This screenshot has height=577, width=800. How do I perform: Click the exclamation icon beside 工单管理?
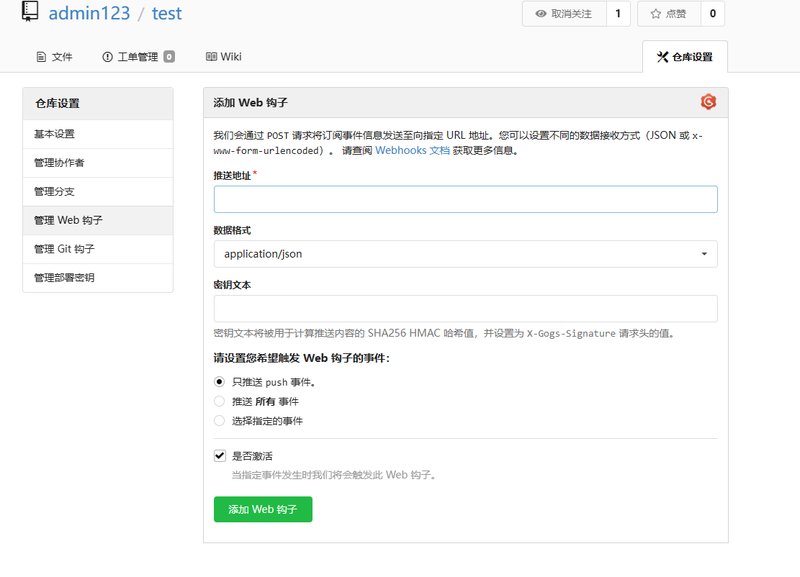[x=106, y=56]
